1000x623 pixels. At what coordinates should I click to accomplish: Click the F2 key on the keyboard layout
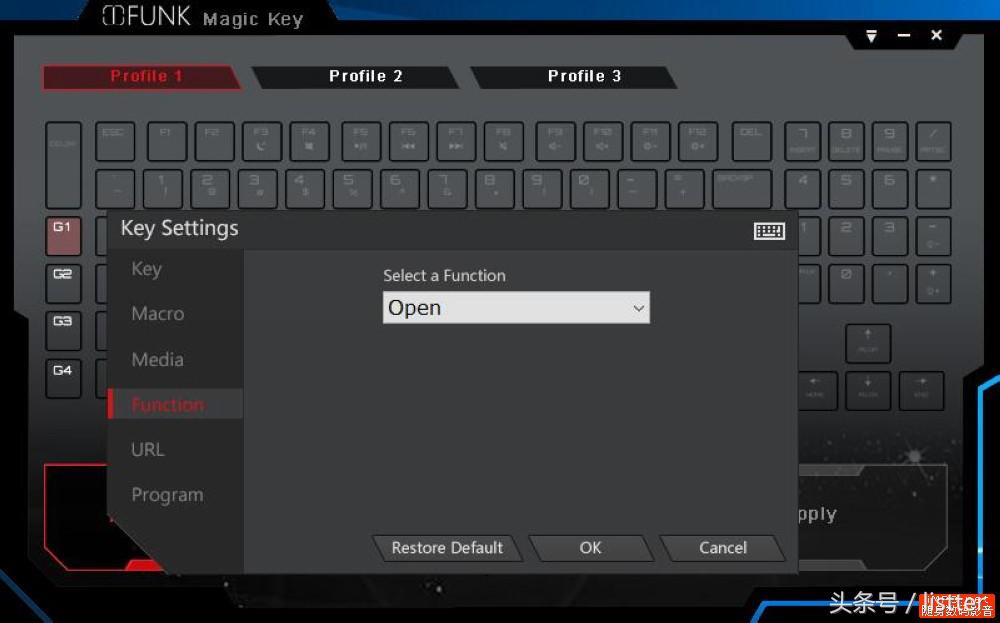(x=214, y=141)
